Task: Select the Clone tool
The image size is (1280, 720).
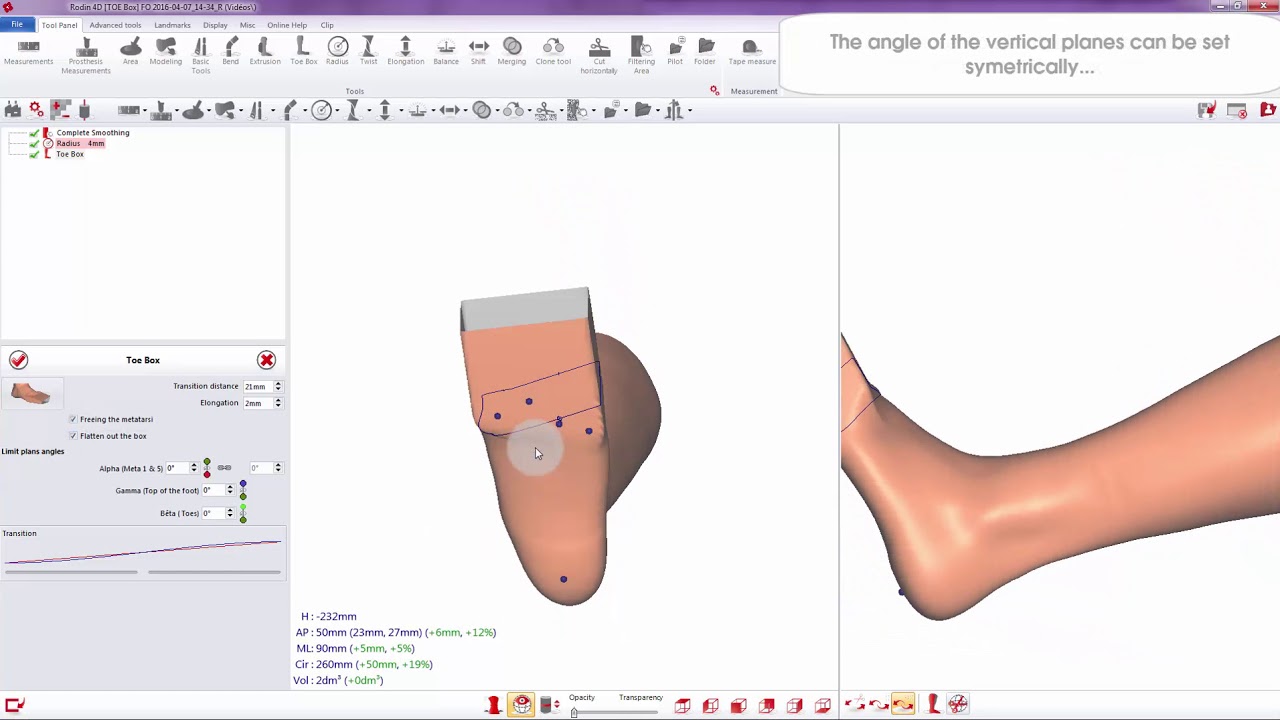Action: click(x=553, y=53)
